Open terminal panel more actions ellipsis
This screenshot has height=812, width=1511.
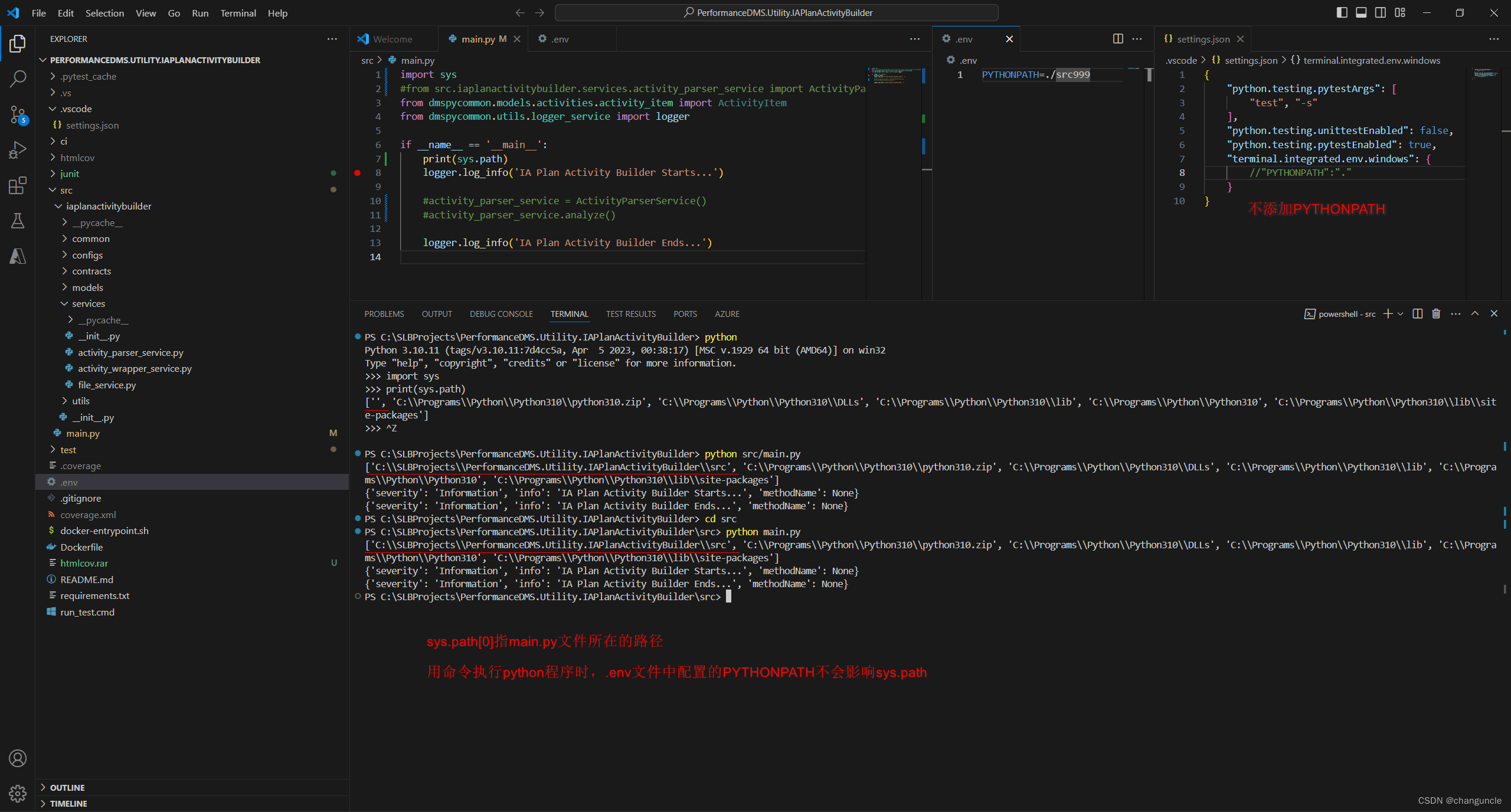click(x=1456, y=314)
